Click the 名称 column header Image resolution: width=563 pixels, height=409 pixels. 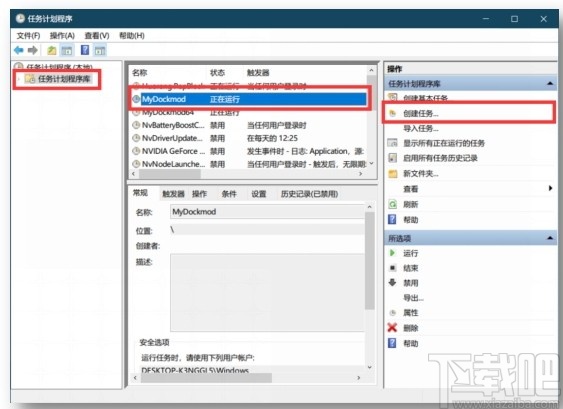[x=140, y=73]
